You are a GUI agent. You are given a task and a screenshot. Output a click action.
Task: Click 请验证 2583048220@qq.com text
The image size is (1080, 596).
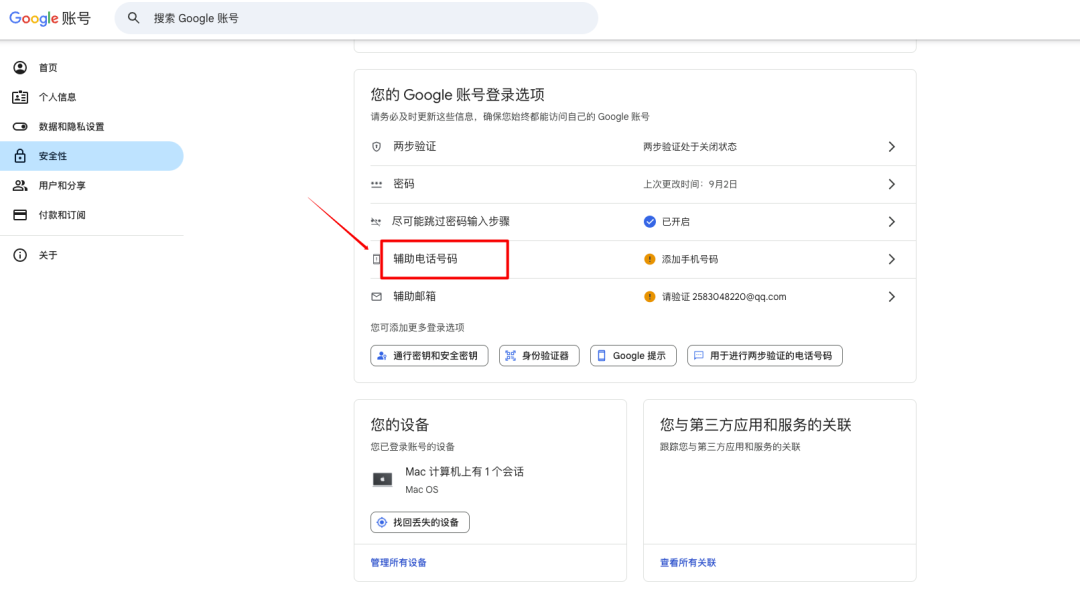point(724,297)
